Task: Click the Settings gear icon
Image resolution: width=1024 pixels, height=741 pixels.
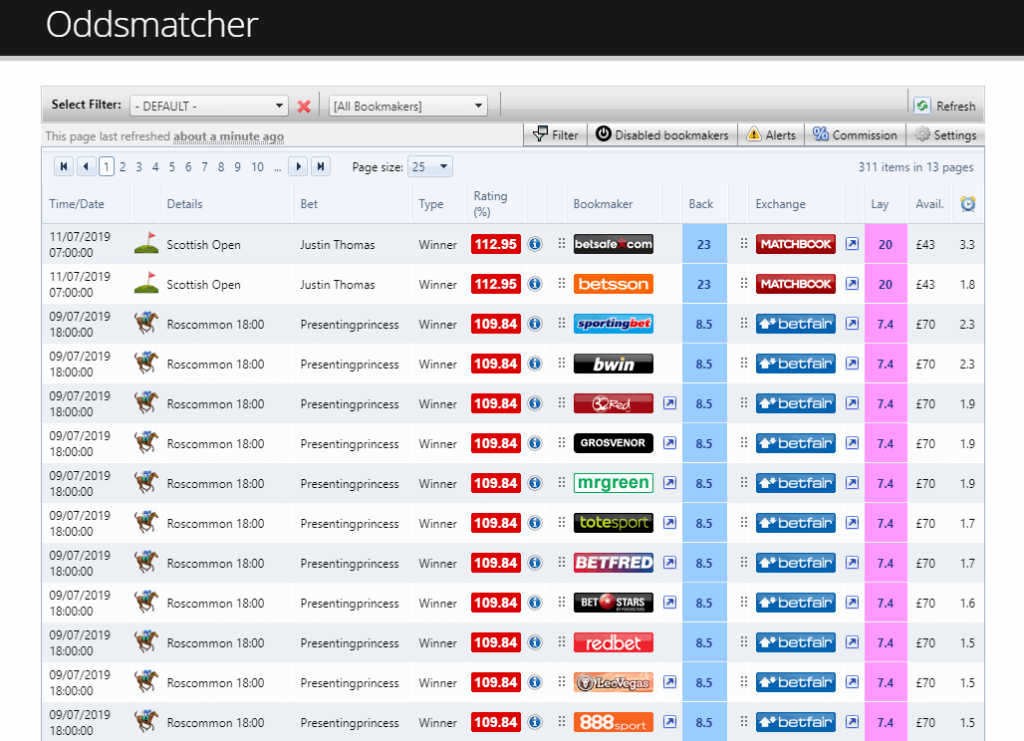Action: pos(922,134)
